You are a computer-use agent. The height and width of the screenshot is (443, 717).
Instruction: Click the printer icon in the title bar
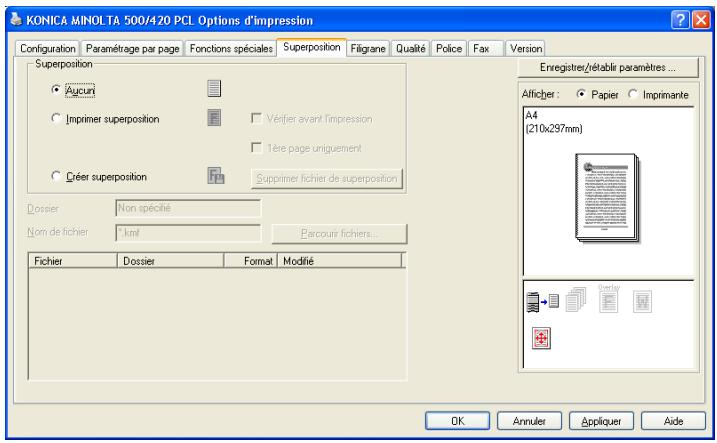[16, 20]
